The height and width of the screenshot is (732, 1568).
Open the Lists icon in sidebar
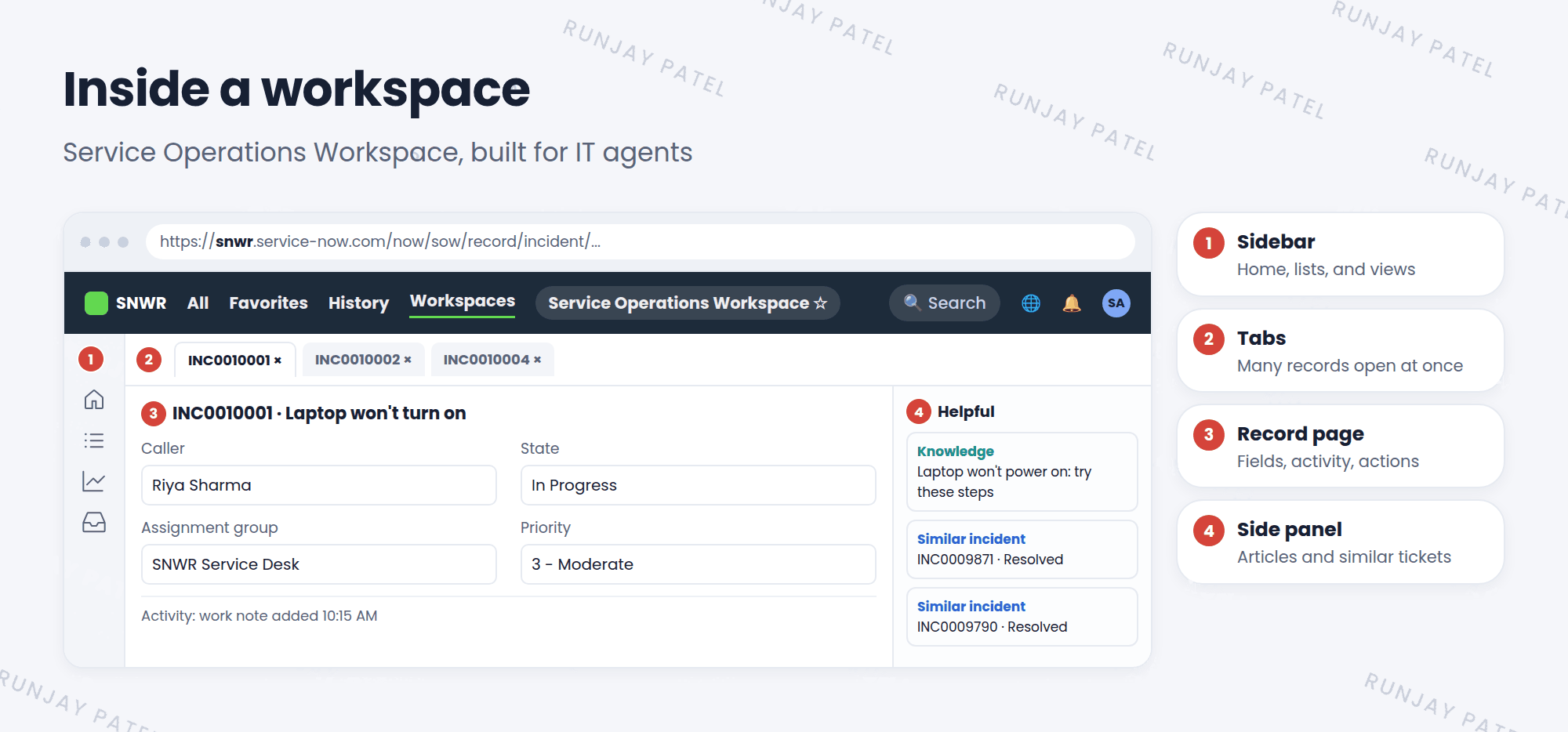point(94,440)
